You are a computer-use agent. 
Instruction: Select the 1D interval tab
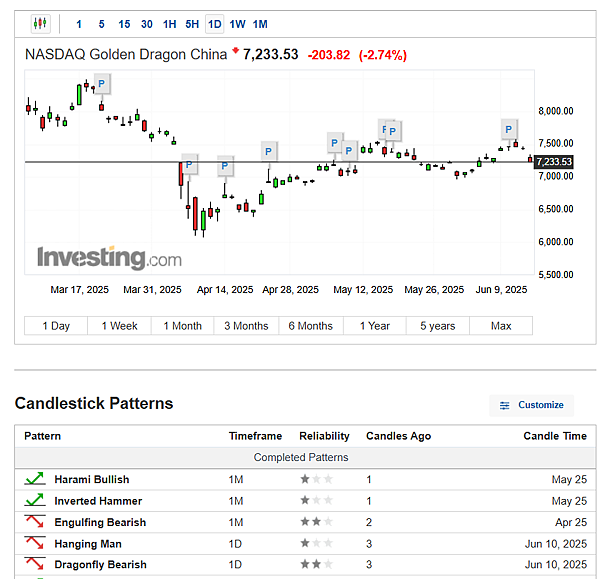coord(215,24)
